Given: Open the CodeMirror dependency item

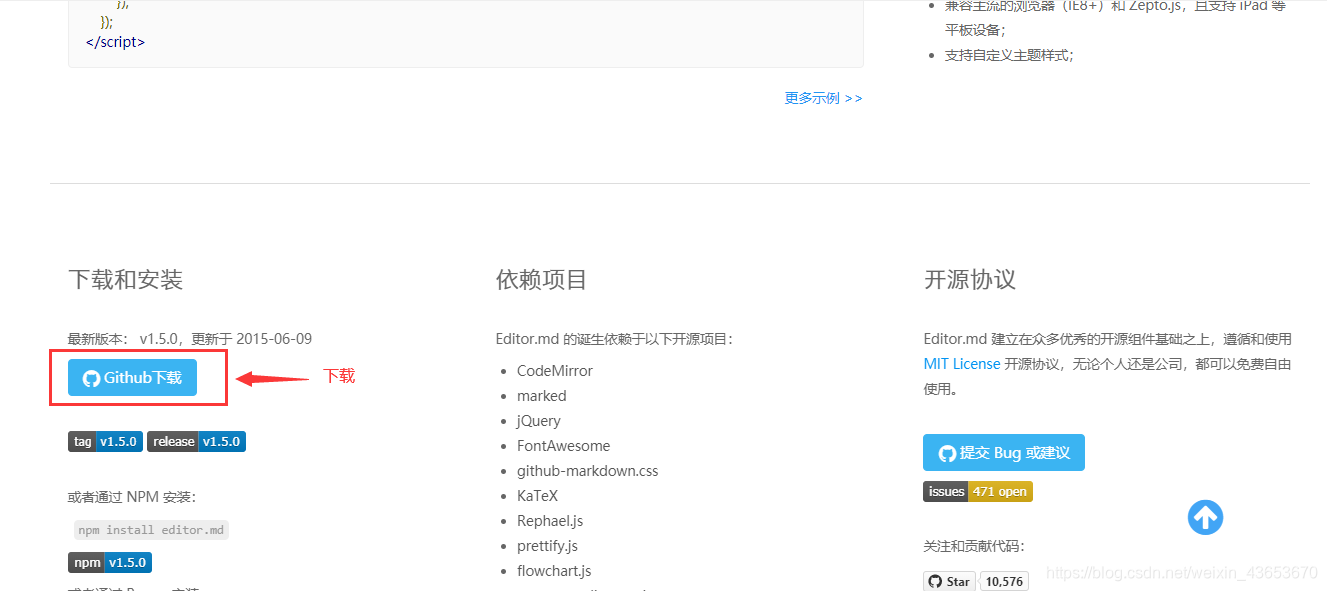Looking at the screenshot, I should pos(555,371).
